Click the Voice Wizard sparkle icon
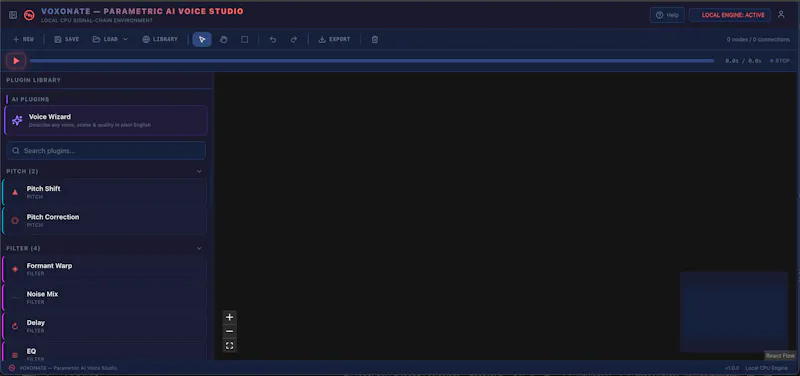Screen dimensions: 800x376 17,120
